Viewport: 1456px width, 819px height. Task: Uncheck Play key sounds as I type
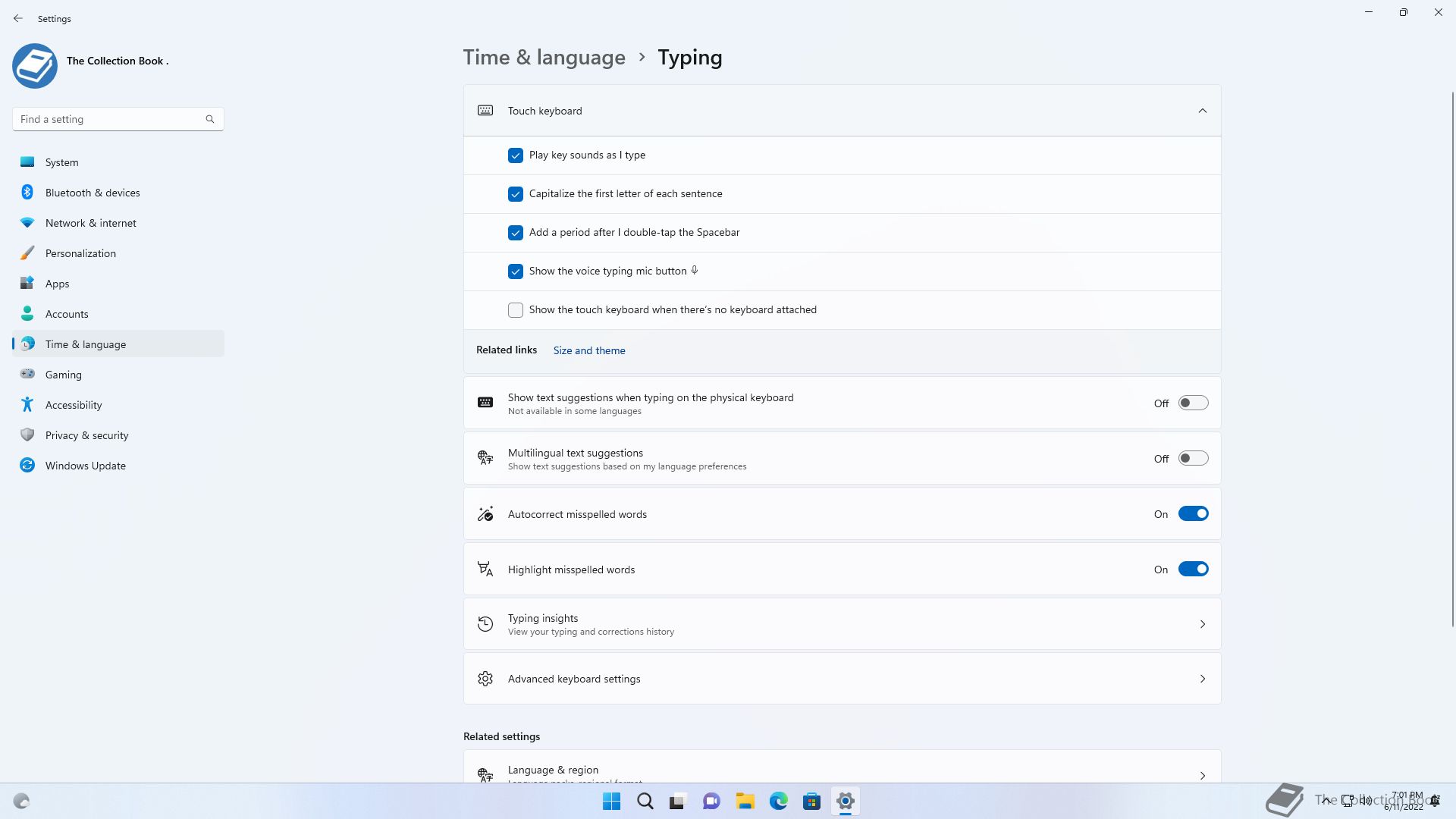coord(516,155)
